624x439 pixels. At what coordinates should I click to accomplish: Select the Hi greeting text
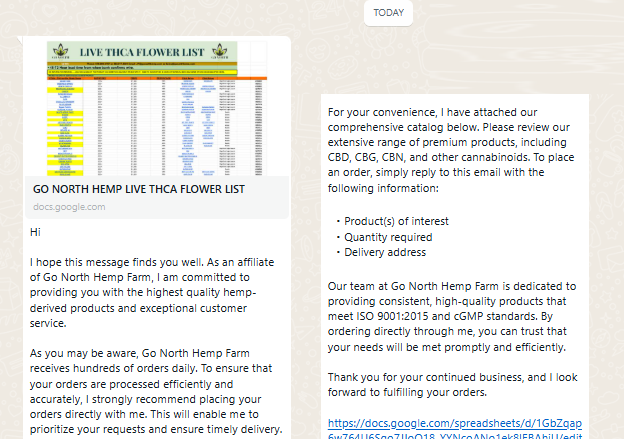point(35,232)
